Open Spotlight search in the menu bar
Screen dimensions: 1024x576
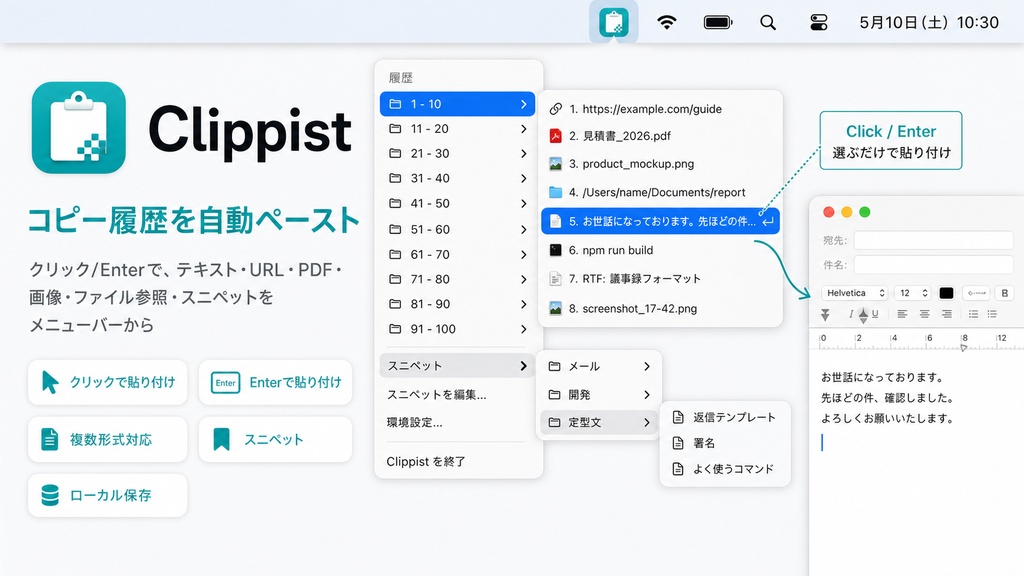[768, 23]
